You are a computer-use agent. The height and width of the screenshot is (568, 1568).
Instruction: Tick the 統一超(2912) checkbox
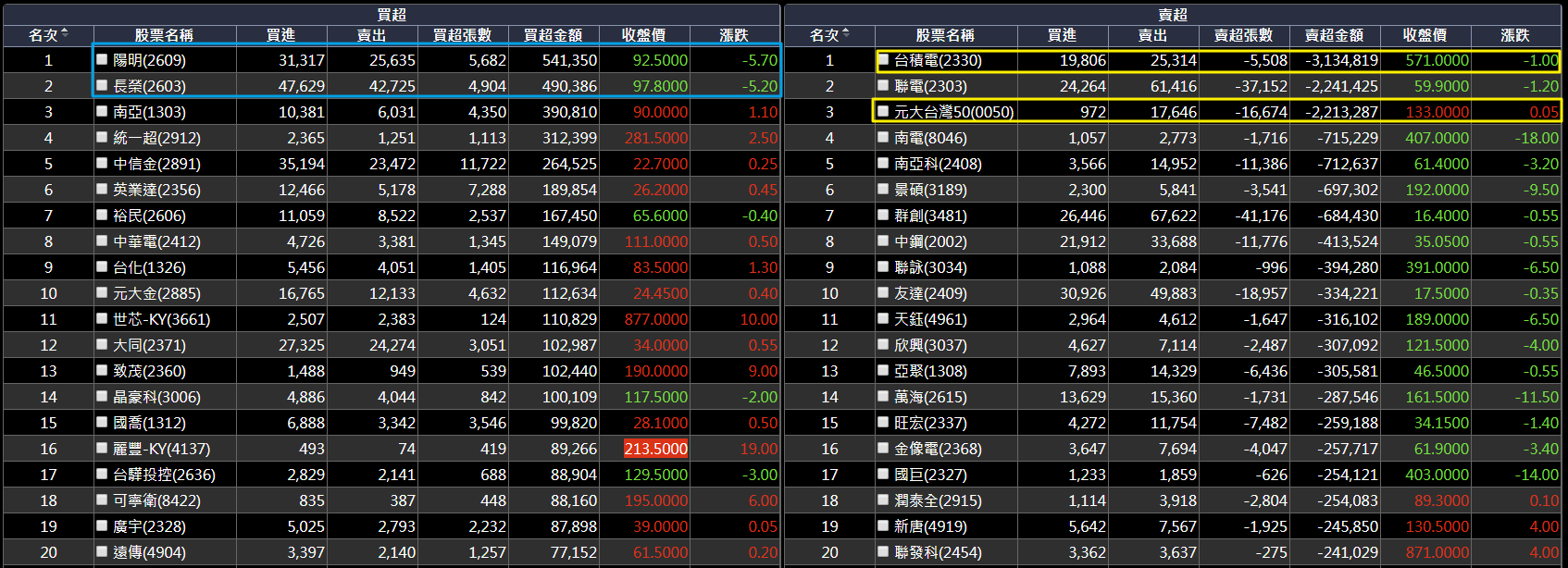point(103,138)
